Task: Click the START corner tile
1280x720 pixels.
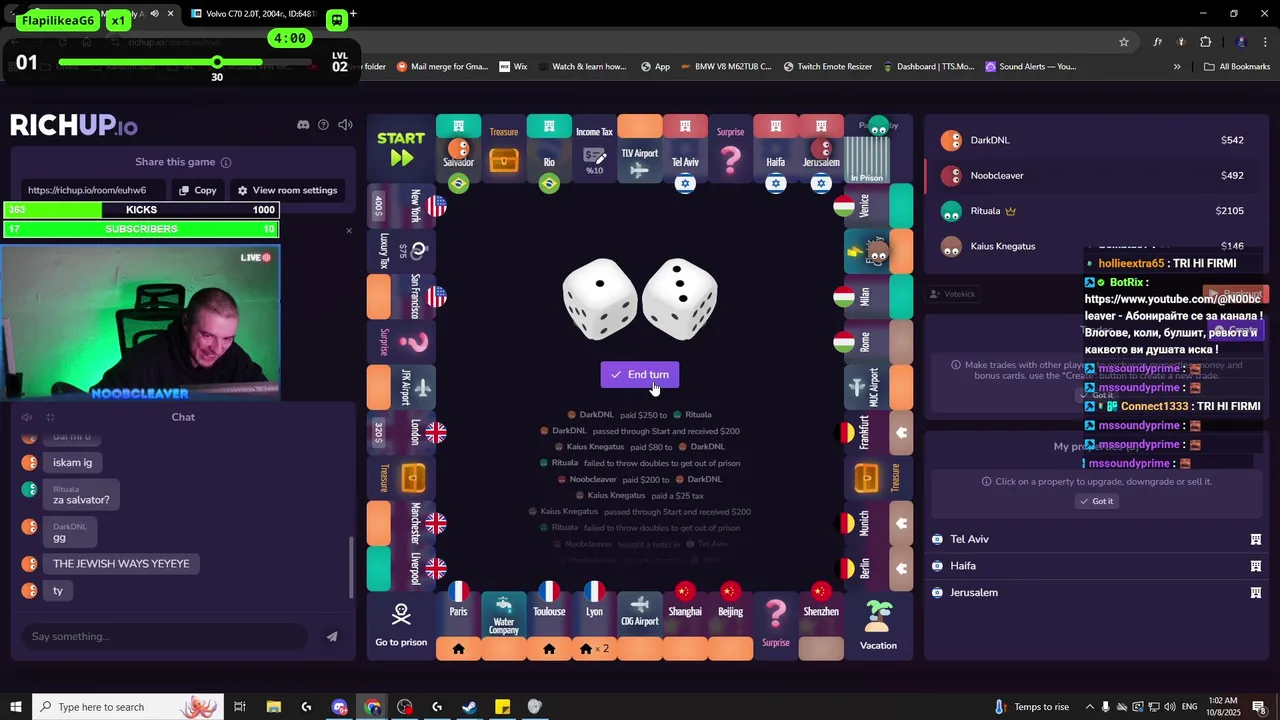Action: (401, 149)
